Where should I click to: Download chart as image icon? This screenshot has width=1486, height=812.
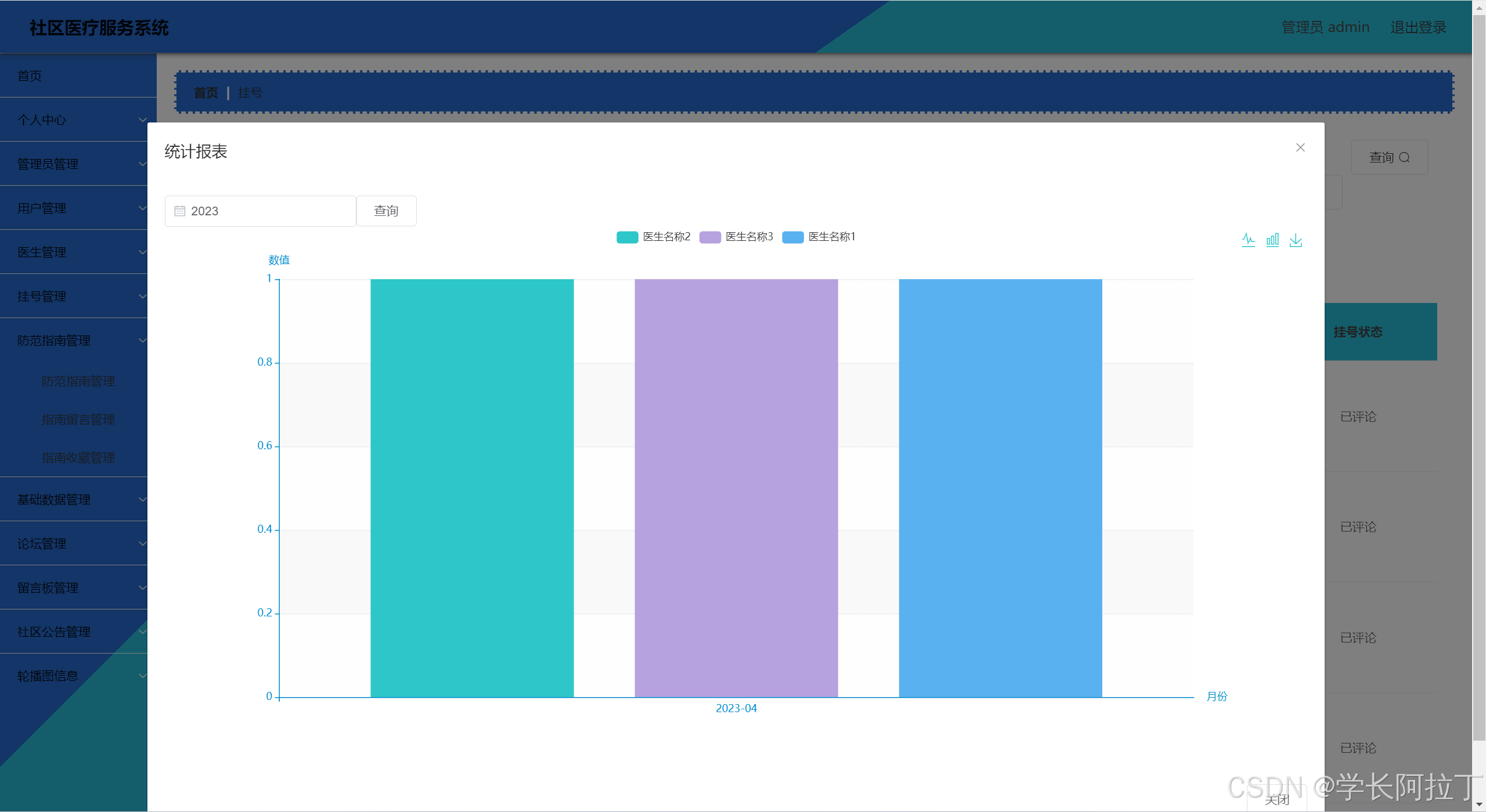[x=1296, y=240]
